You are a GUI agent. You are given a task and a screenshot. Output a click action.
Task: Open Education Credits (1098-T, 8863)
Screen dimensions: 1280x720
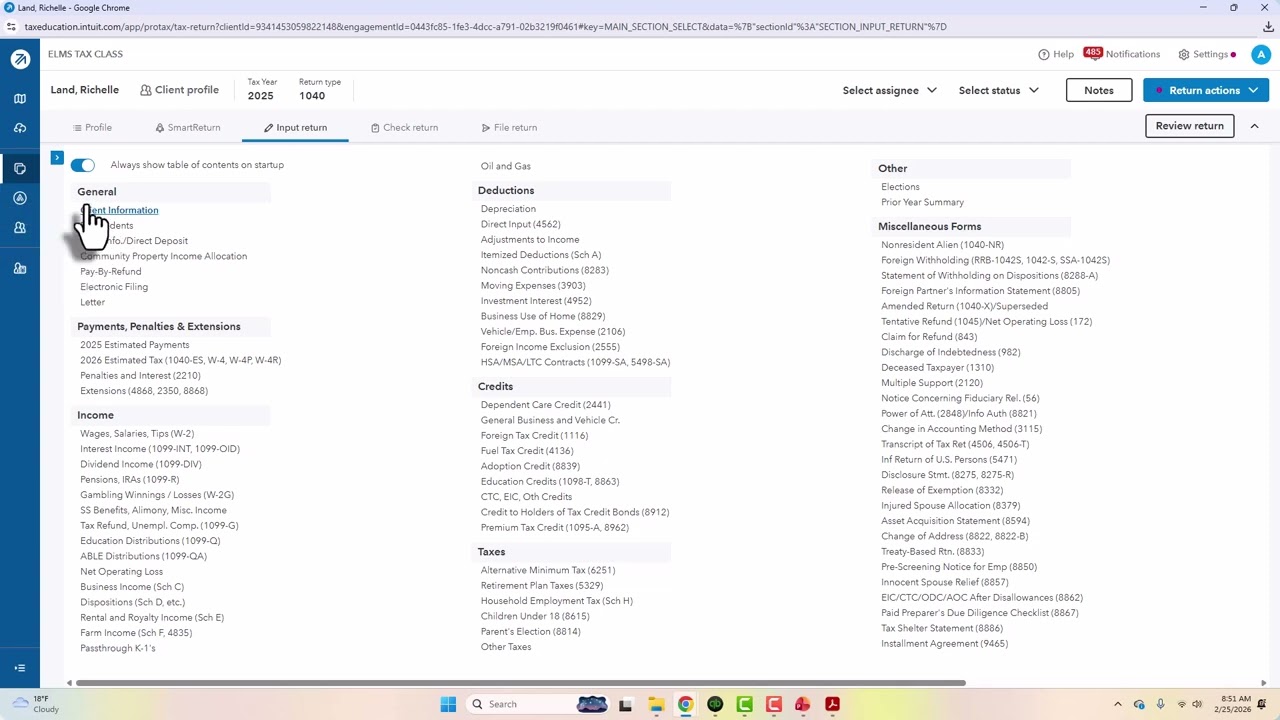click(550, 481)
